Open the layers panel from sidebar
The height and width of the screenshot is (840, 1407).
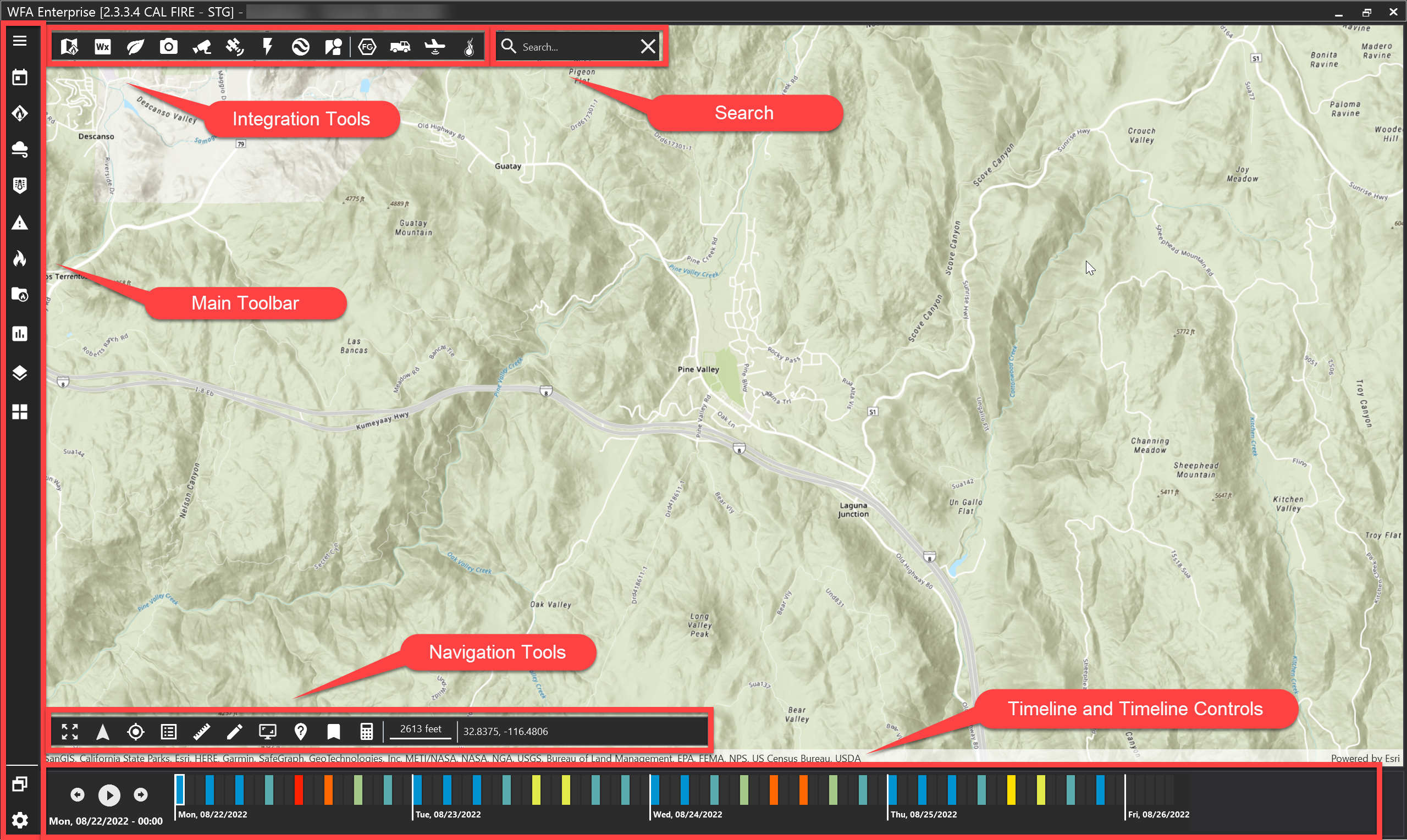pyautogui.click(x=20, y=373)
